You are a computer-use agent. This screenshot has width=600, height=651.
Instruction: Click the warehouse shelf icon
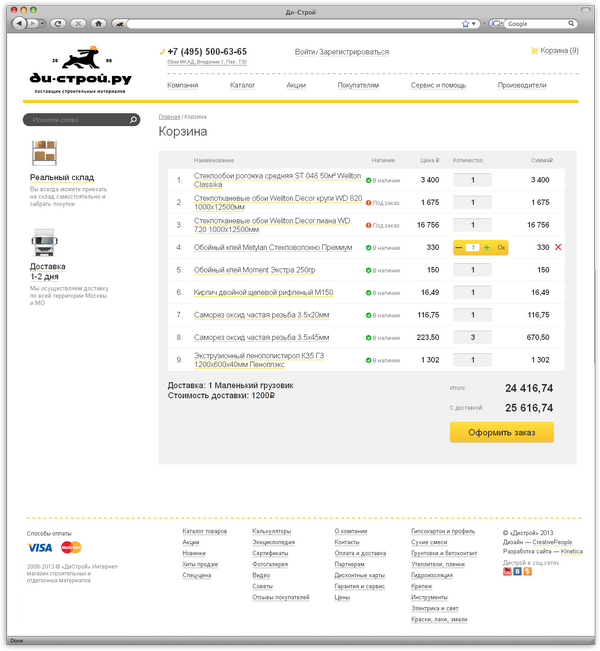click(44, 151)
